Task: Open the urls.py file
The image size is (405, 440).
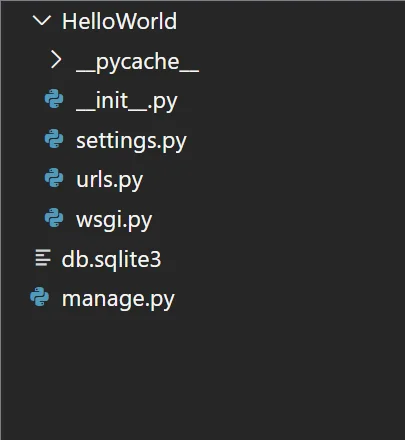Action: 109,180
